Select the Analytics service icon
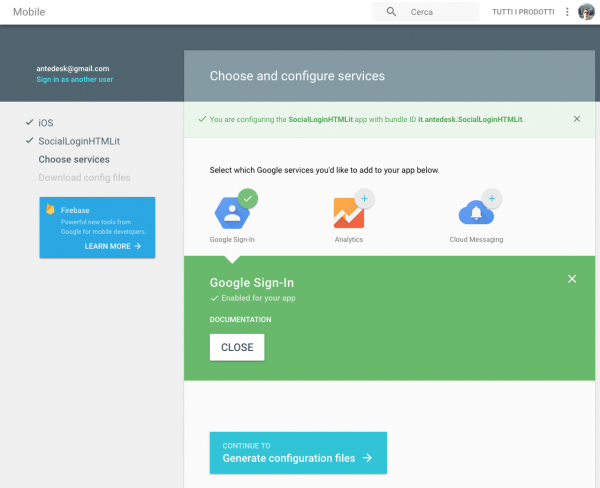 tap(349, 213)
